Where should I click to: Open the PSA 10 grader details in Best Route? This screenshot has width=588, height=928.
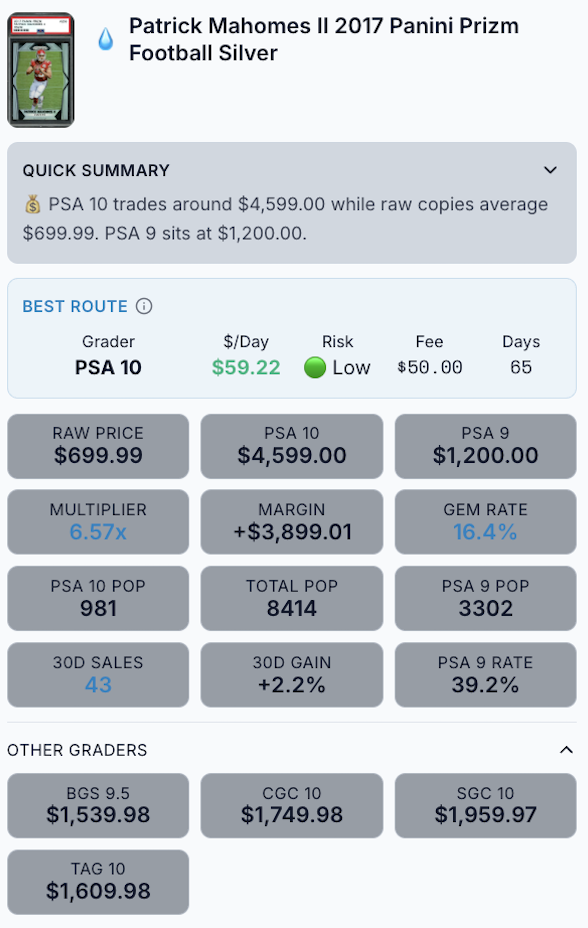coord(109,368)
